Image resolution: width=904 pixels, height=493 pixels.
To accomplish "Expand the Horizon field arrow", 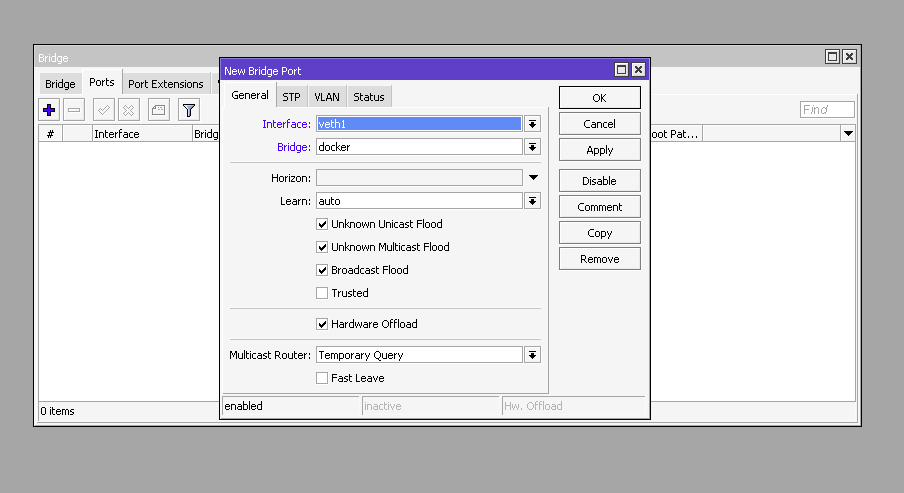I will tap(533, 178).
